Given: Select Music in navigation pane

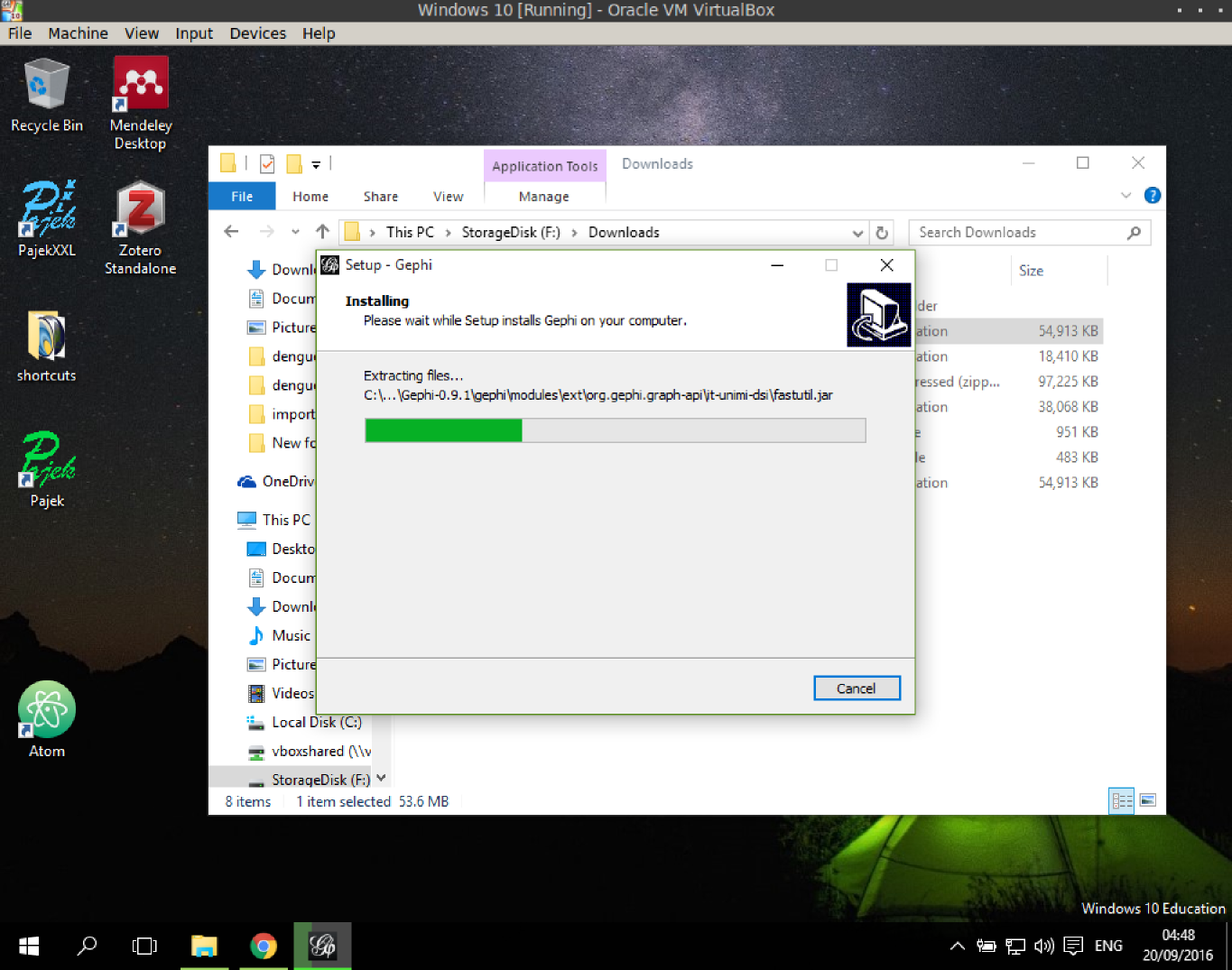Looking at the screenshot, I should (x=281, y=635).
